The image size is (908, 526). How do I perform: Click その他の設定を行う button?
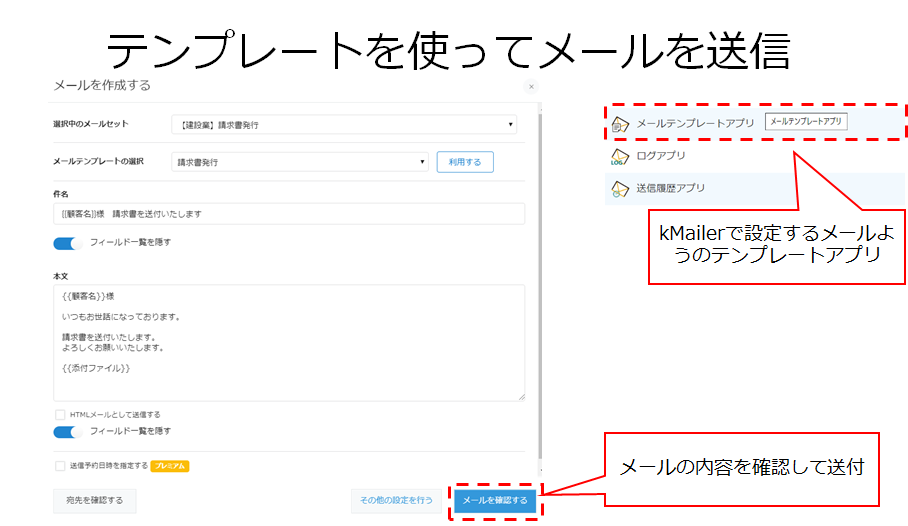pyautogui.click(x=396, y=501)
